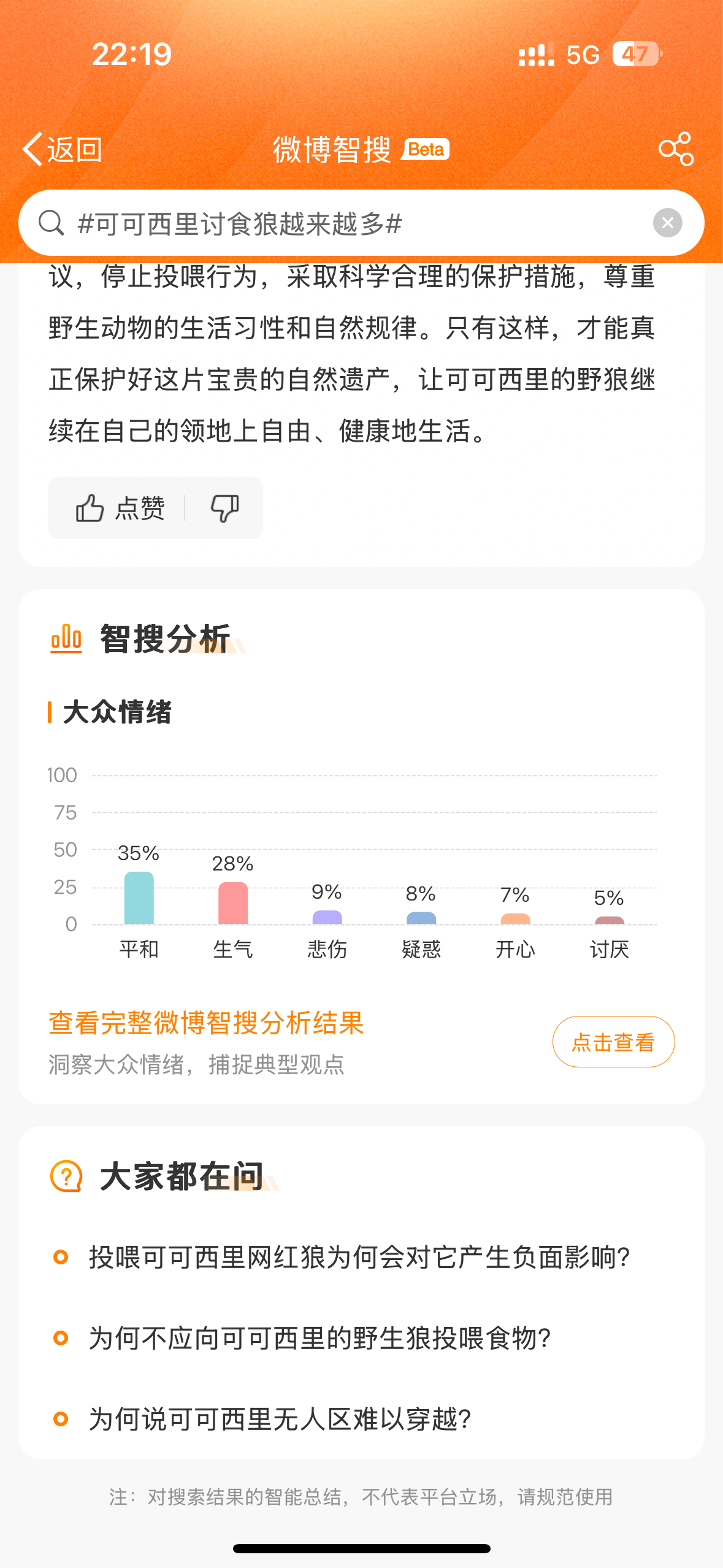Select the 生气 28% red bar
Viewport: 723px width, 1568px height.
click(233, 903)
